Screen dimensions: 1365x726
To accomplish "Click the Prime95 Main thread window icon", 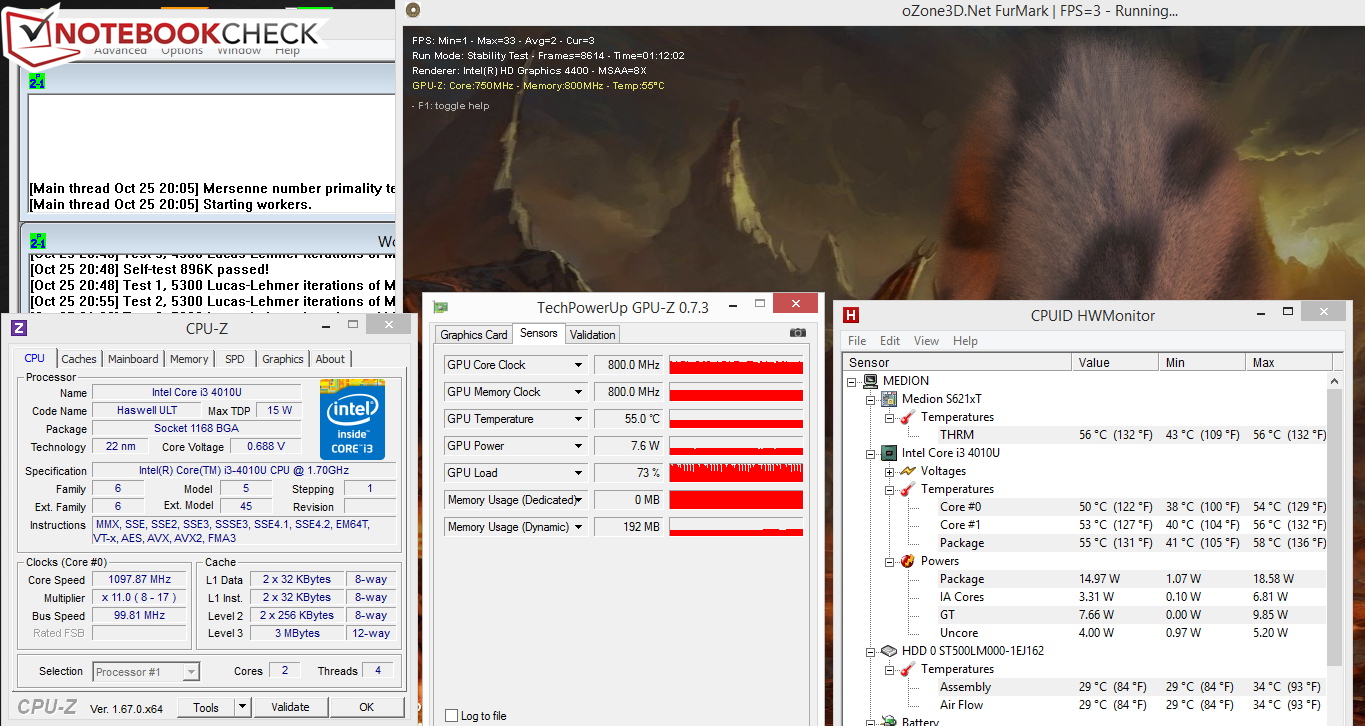I will [37, 82].
